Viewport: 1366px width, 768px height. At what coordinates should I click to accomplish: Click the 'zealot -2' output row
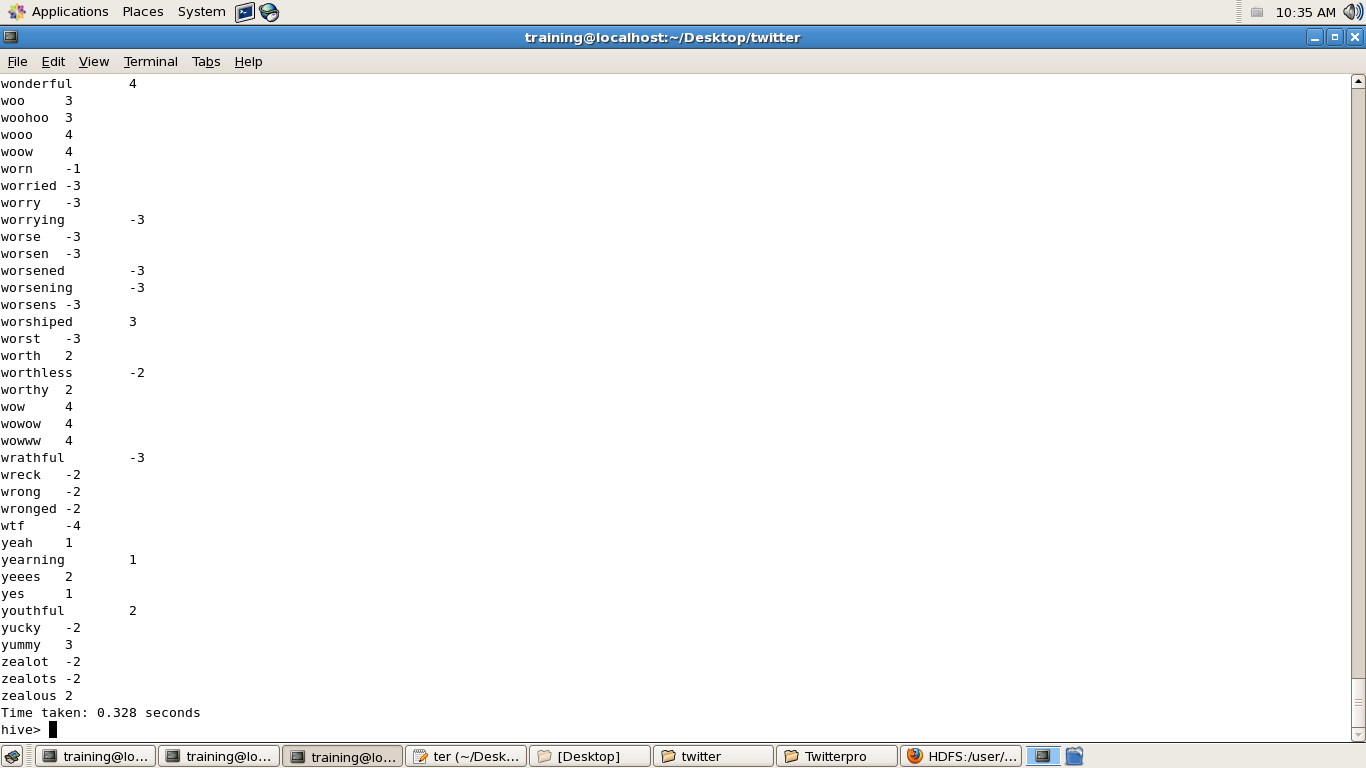(41, 662)
